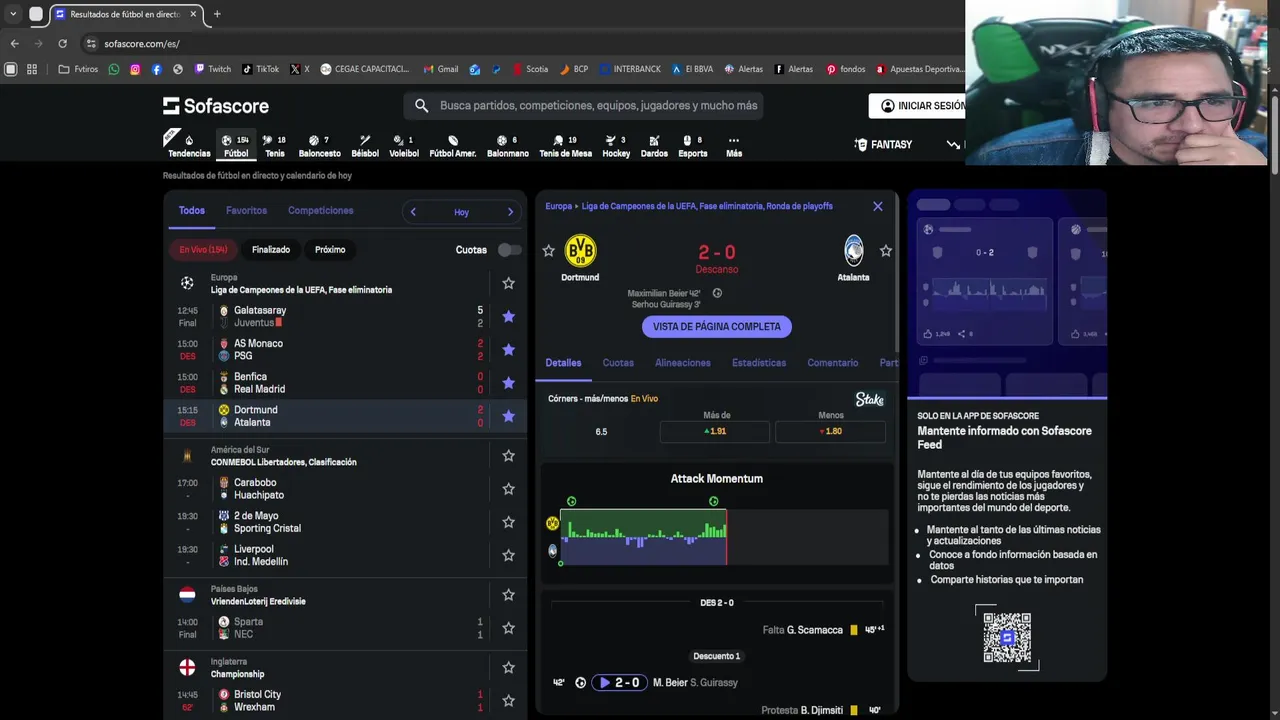This screenshot has width=1280, height=720.
Task: Toggle star for VriendenLoterij Eredivisie header
Action: point(508,594)
